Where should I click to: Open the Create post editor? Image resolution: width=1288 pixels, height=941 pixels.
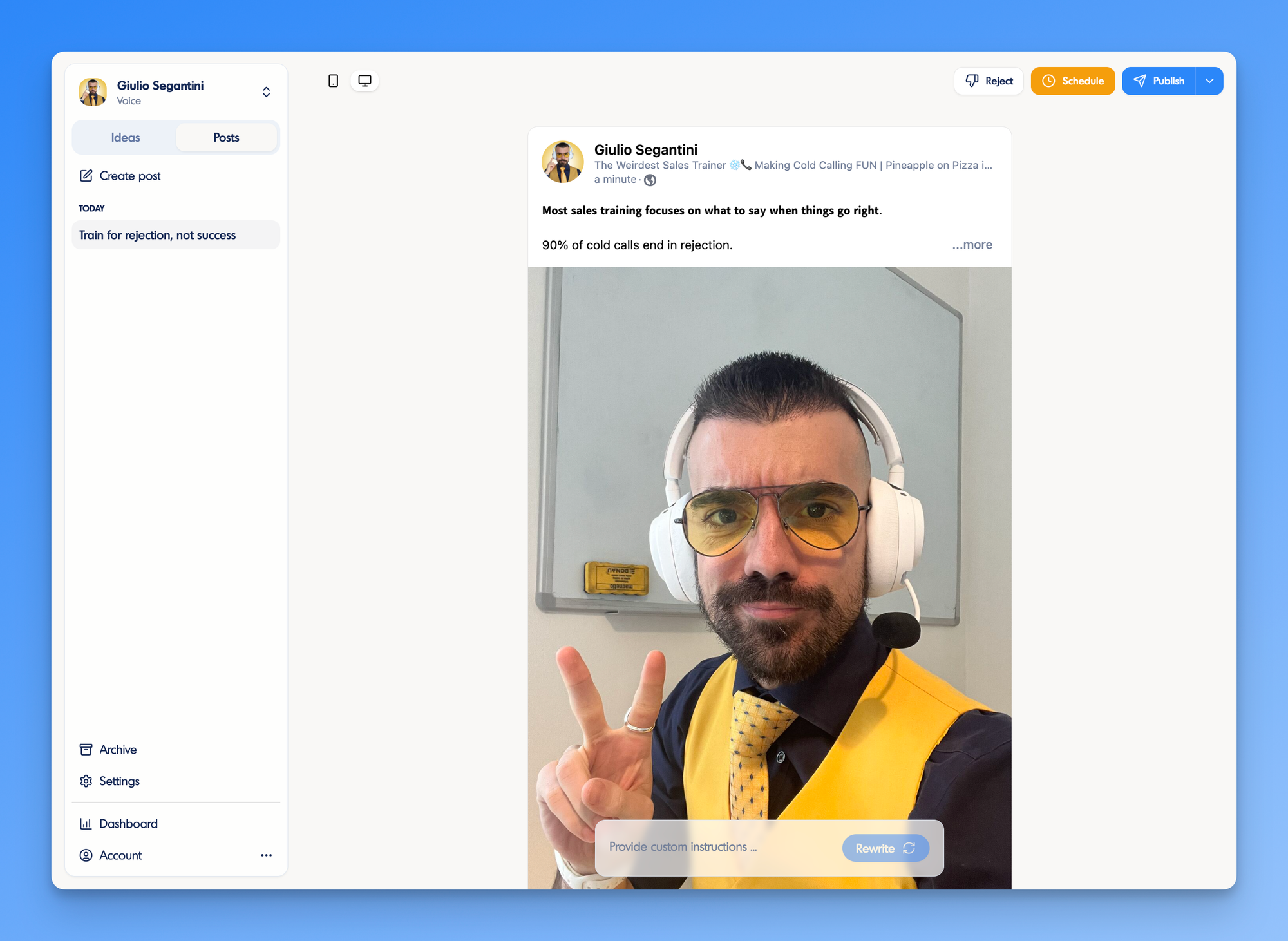click(x=129, y=176)
